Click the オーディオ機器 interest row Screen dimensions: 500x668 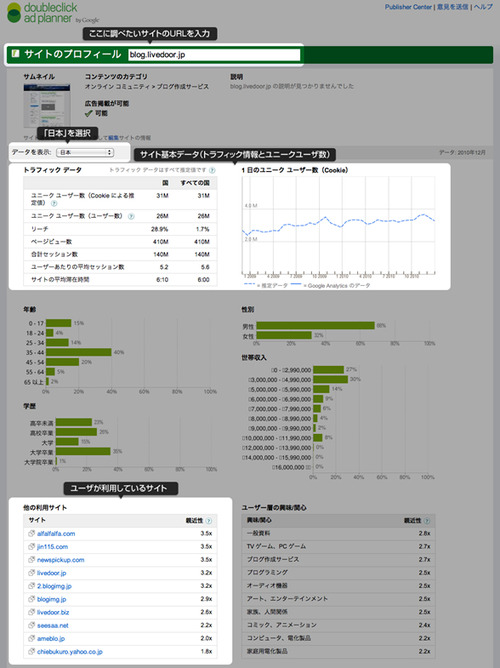click(338, 586)
